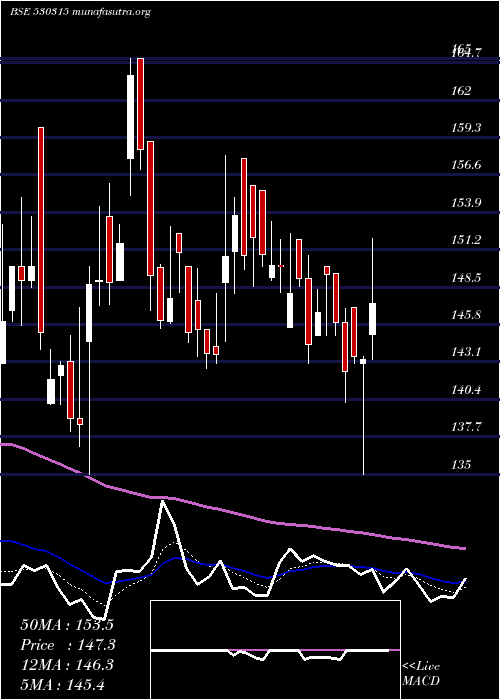Click the last white candlestick on right

pyautogui.click(x=372, y=319)
